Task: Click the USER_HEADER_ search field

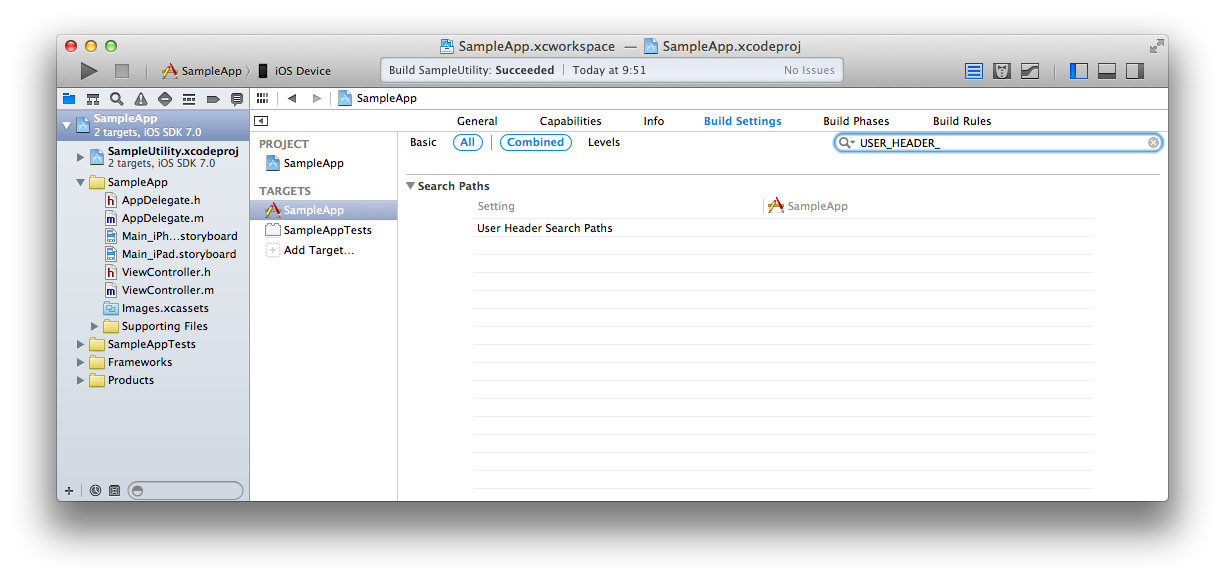Action: coord(1000,143)
